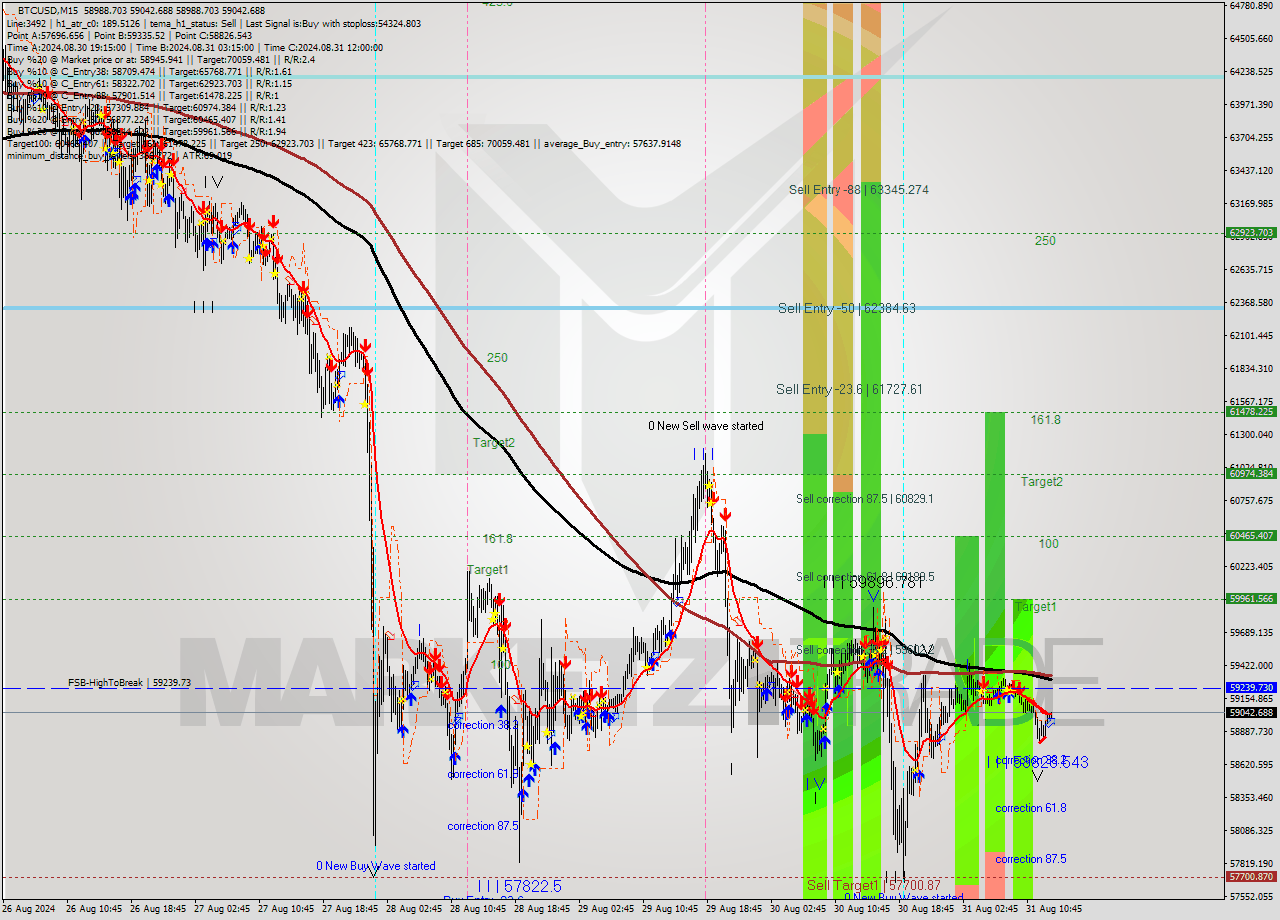Click the 62368.580 price scale value
The width and height of the screenshot is (1280, 920).
(x=1250, y=303)
